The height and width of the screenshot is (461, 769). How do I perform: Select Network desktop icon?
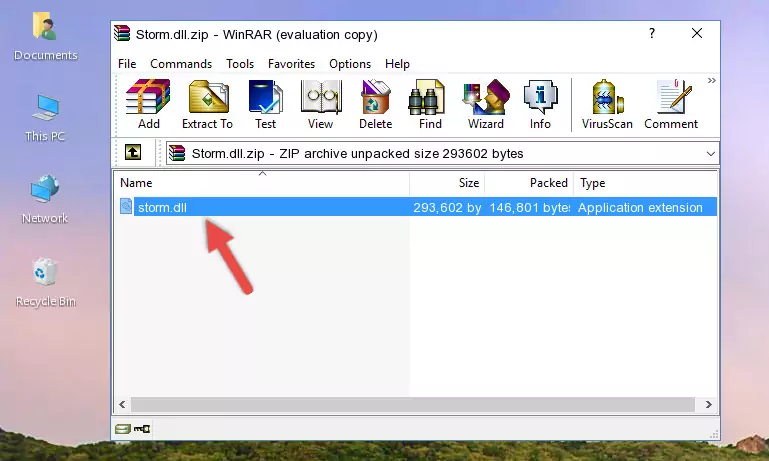click(45, 199)
